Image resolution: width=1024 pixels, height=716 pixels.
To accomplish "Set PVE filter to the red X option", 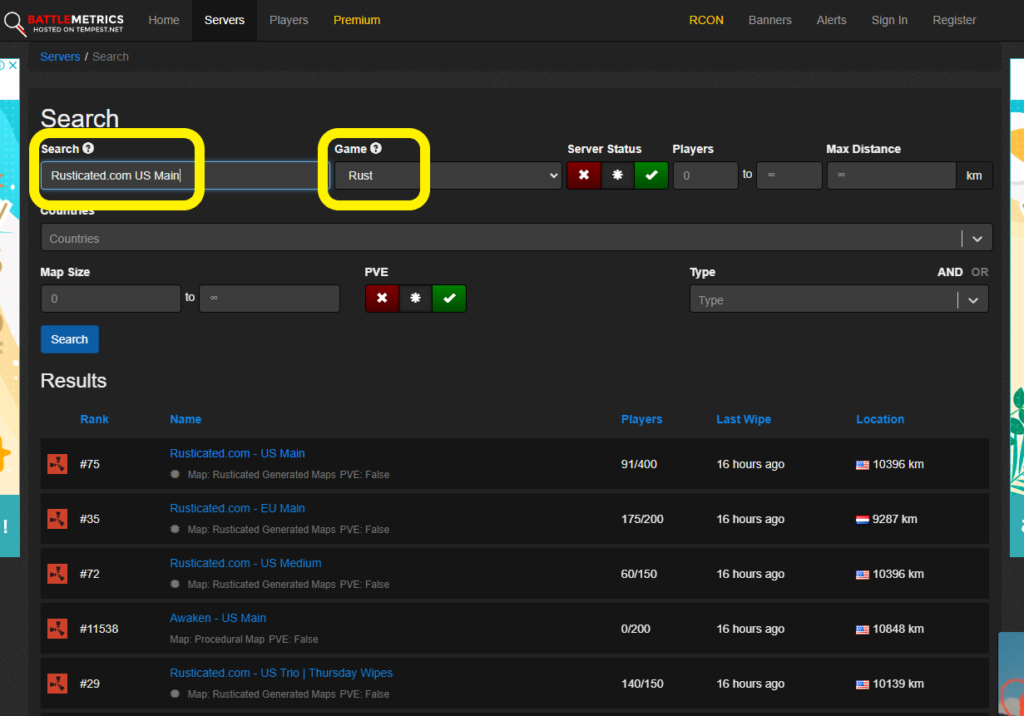I will (x=382, y=298).
